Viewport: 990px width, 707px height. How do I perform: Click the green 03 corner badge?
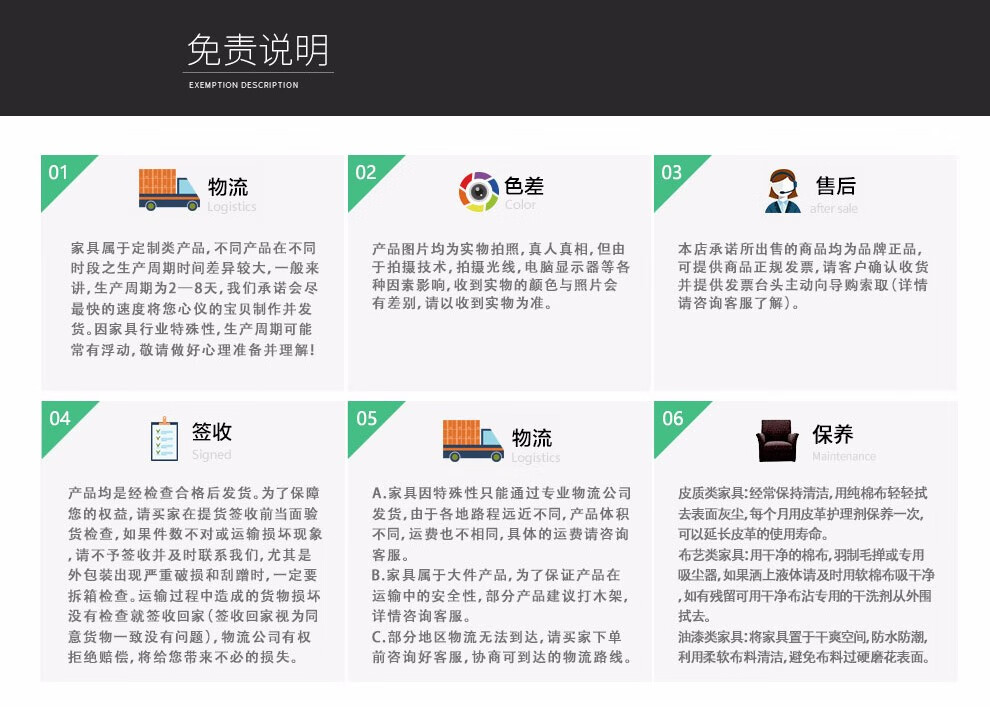(x=672, y=173)
